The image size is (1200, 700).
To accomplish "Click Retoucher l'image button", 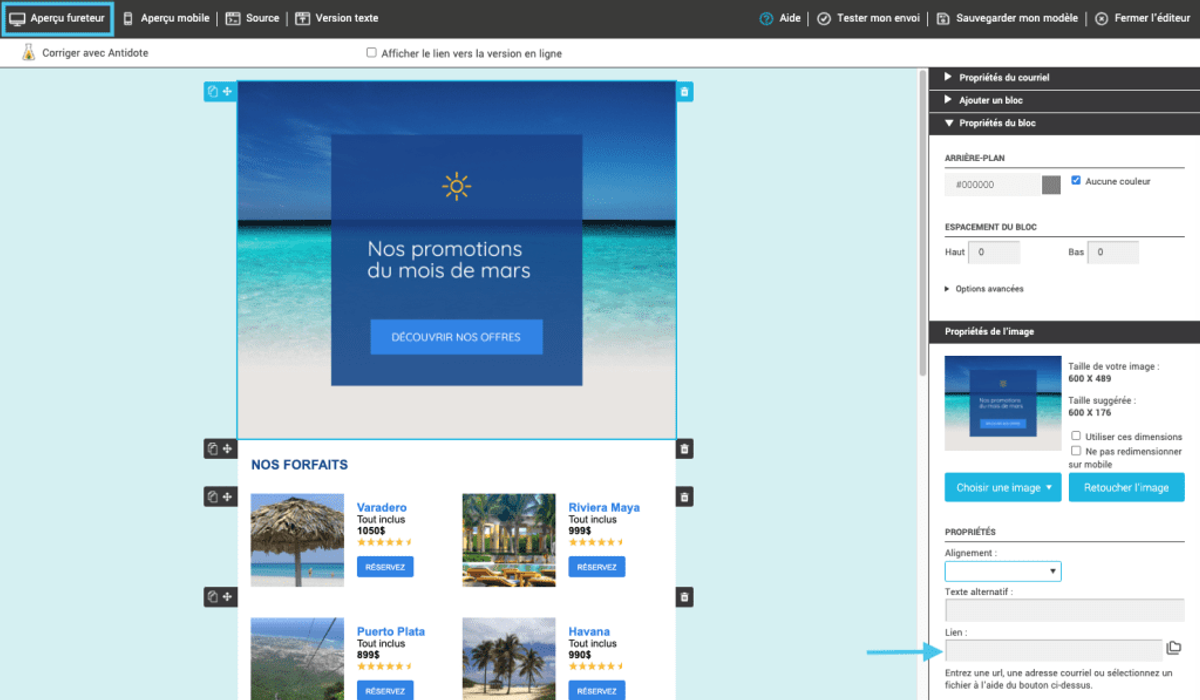I will point(1126,487).
